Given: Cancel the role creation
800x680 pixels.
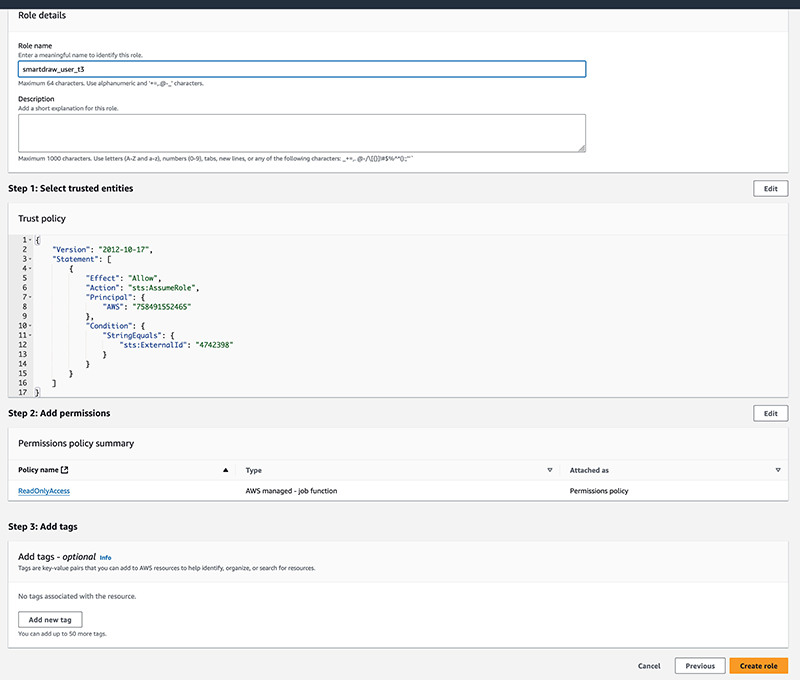Looking at the screenshot, I should point(649,665).
